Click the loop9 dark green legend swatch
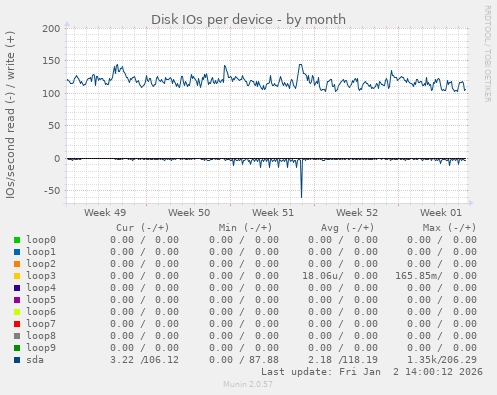Screen dimensions: 497x395 [17, 348]
